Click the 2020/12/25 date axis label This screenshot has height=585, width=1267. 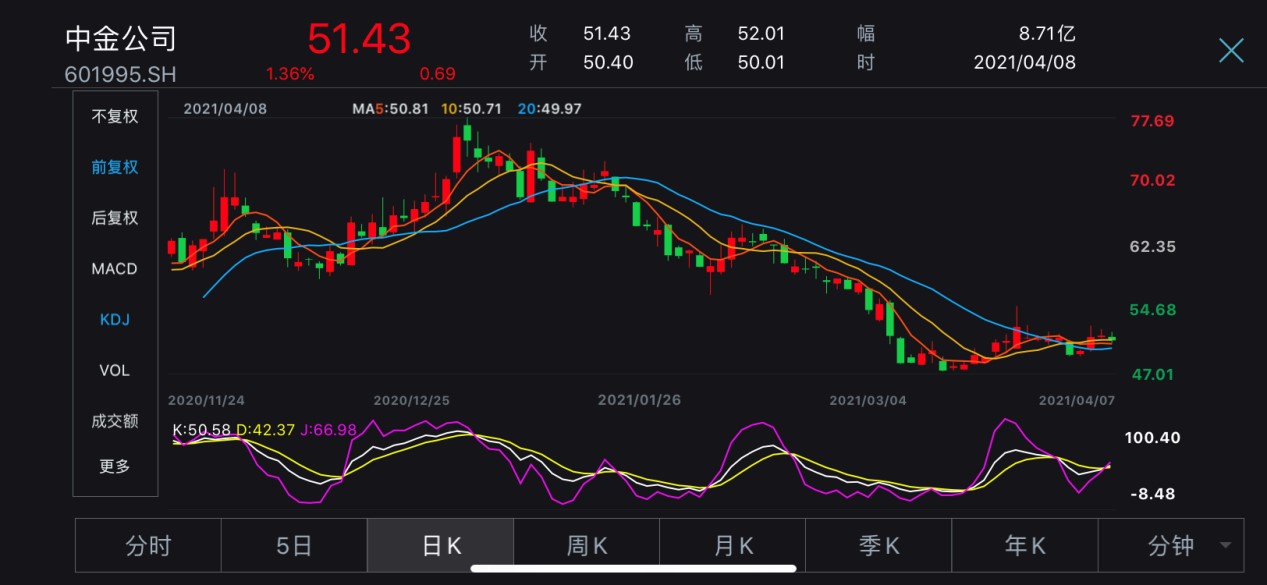click(412, 400)
